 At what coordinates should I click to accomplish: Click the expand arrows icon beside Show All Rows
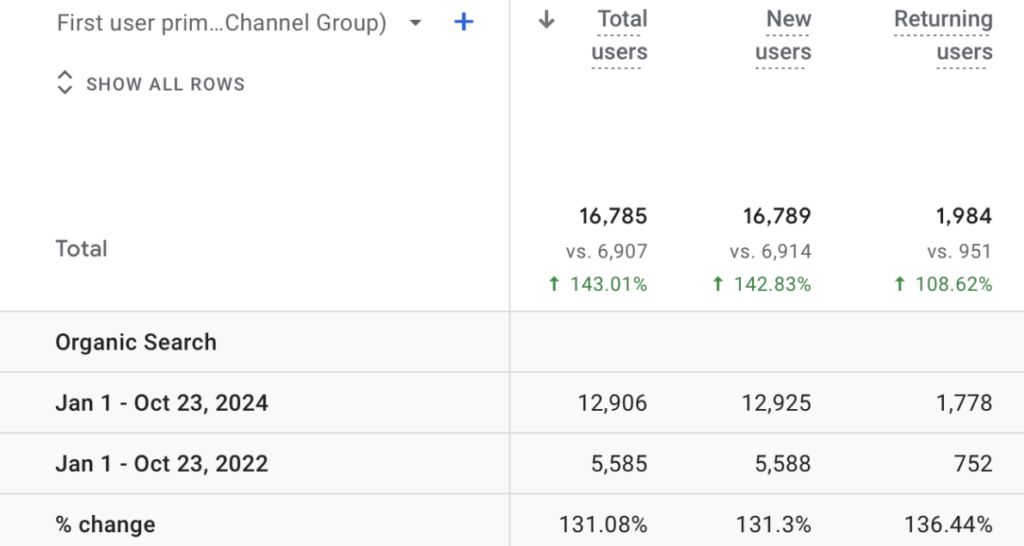tap(65, 83)
